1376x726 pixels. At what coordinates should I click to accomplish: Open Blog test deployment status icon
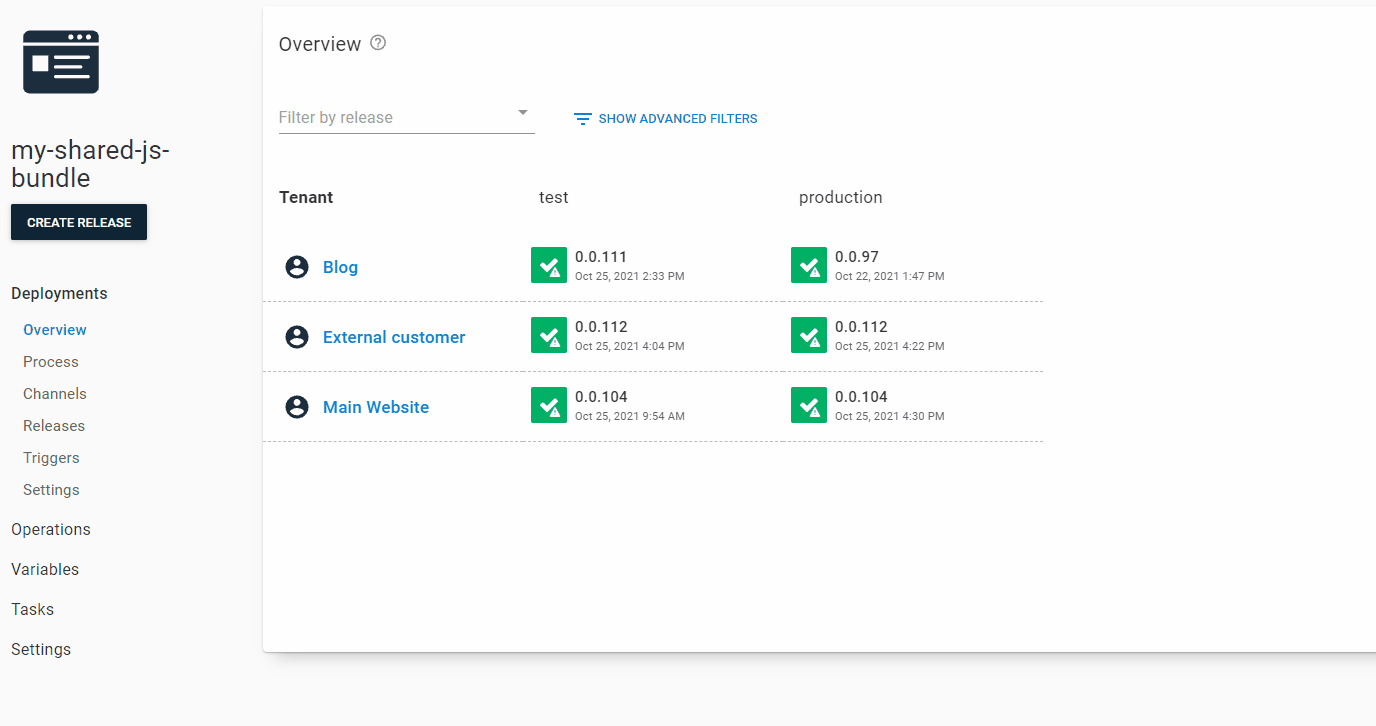tap(549, 265)
